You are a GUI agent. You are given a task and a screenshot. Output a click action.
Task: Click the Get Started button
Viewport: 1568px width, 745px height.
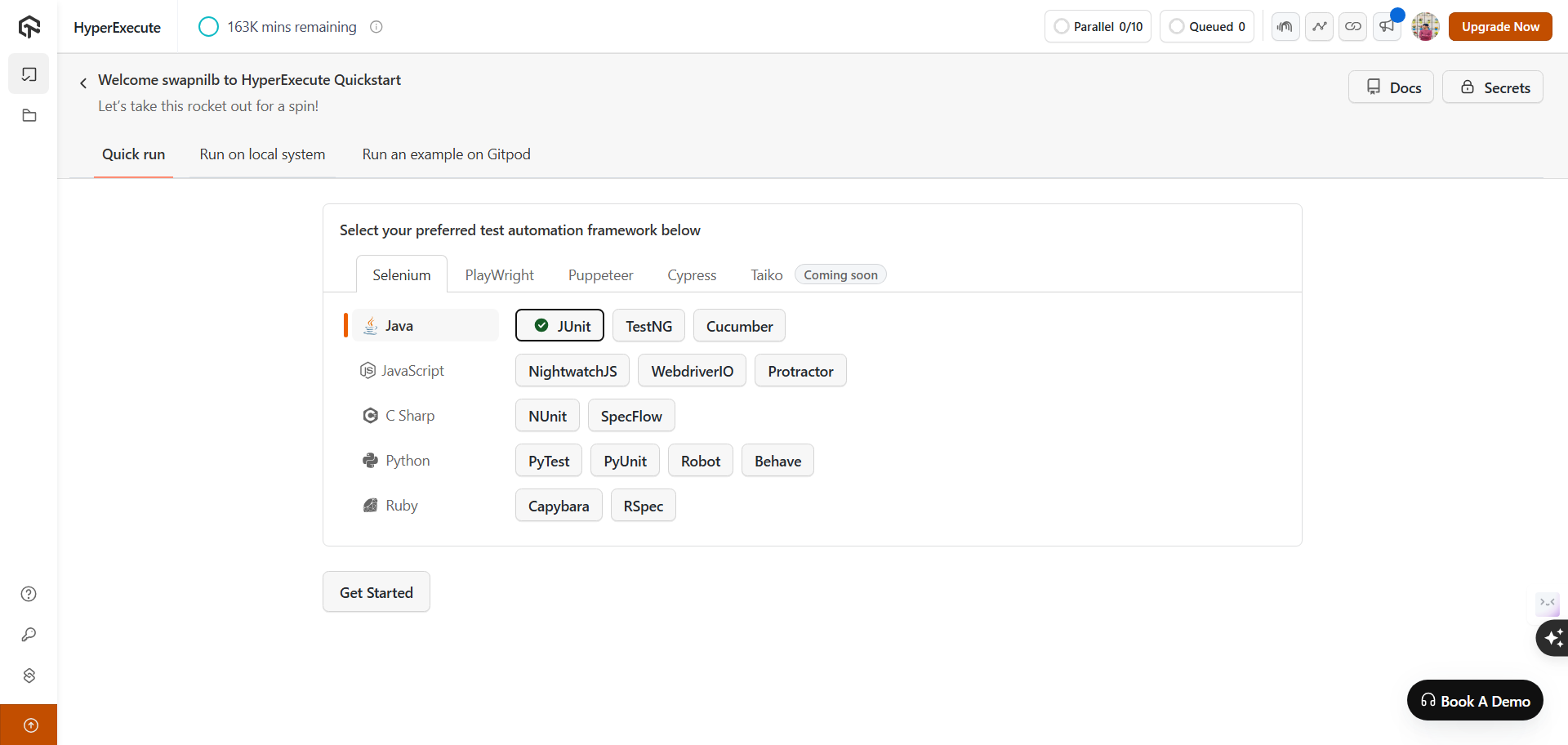pos(376,592)
